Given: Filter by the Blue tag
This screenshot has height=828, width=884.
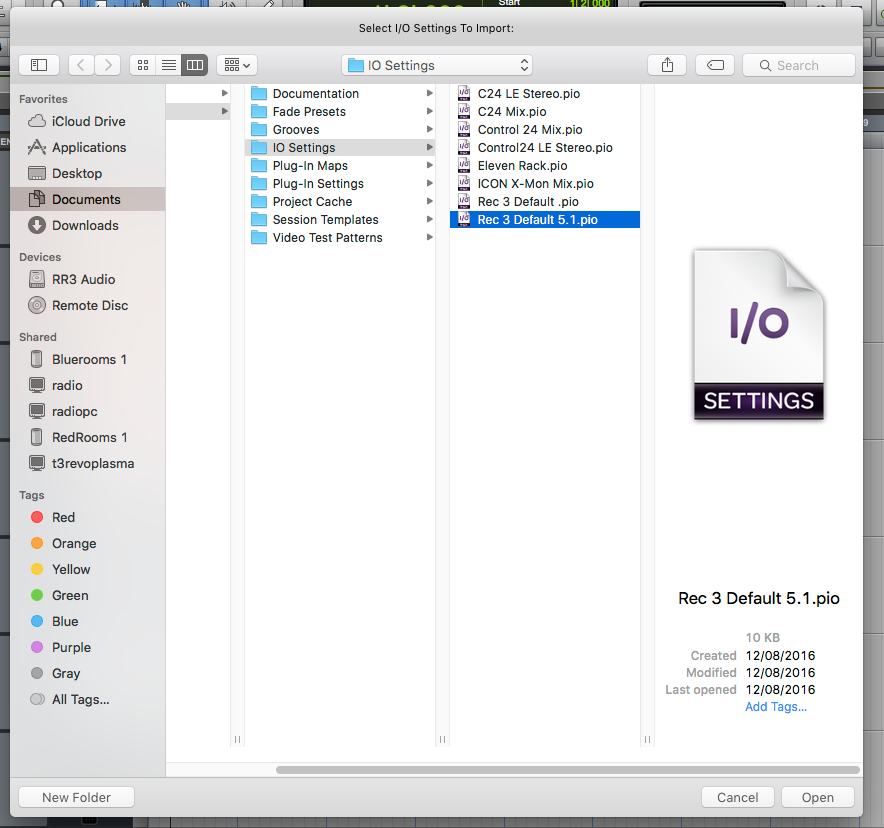Looking at the screenshot, I should click(87, 621).
